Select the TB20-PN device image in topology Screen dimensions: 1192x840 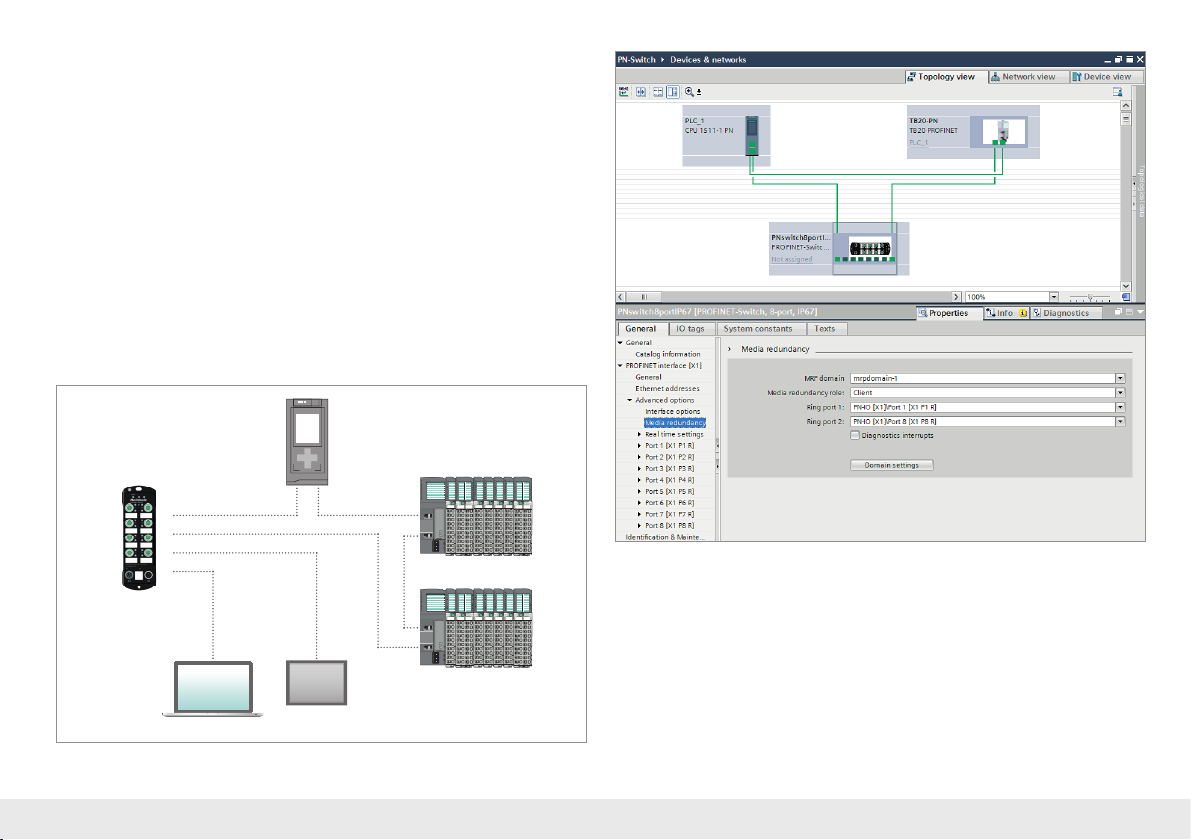(x=996, y=133)
